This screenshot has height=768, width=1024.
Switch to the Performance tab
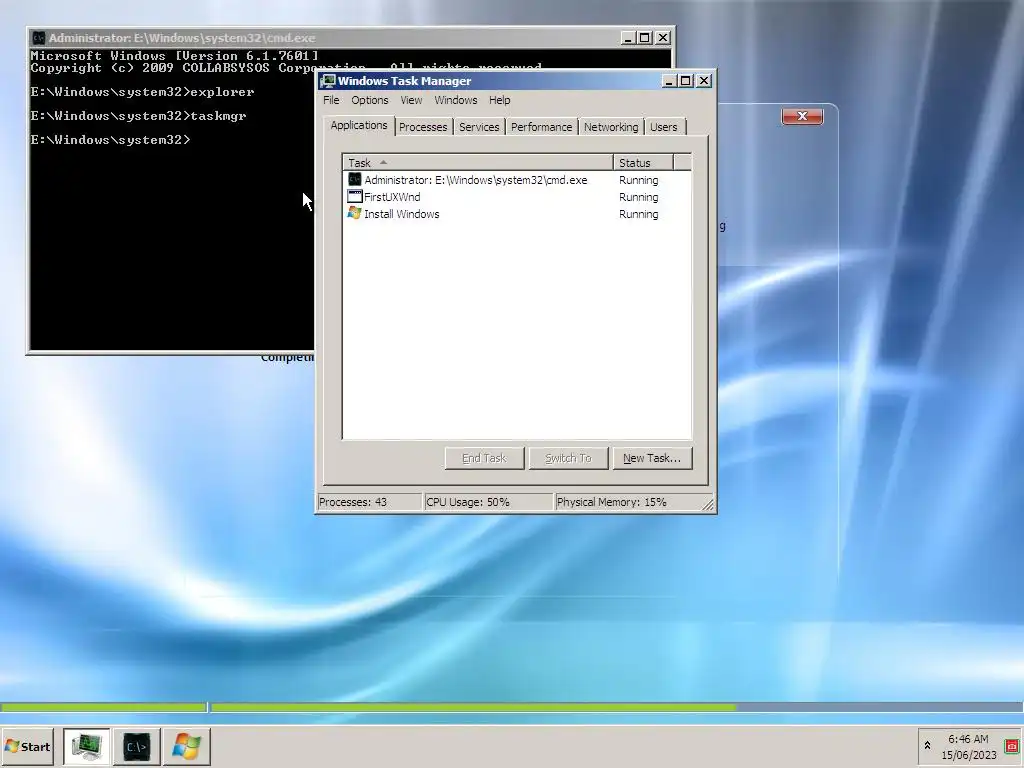[541, 127]
